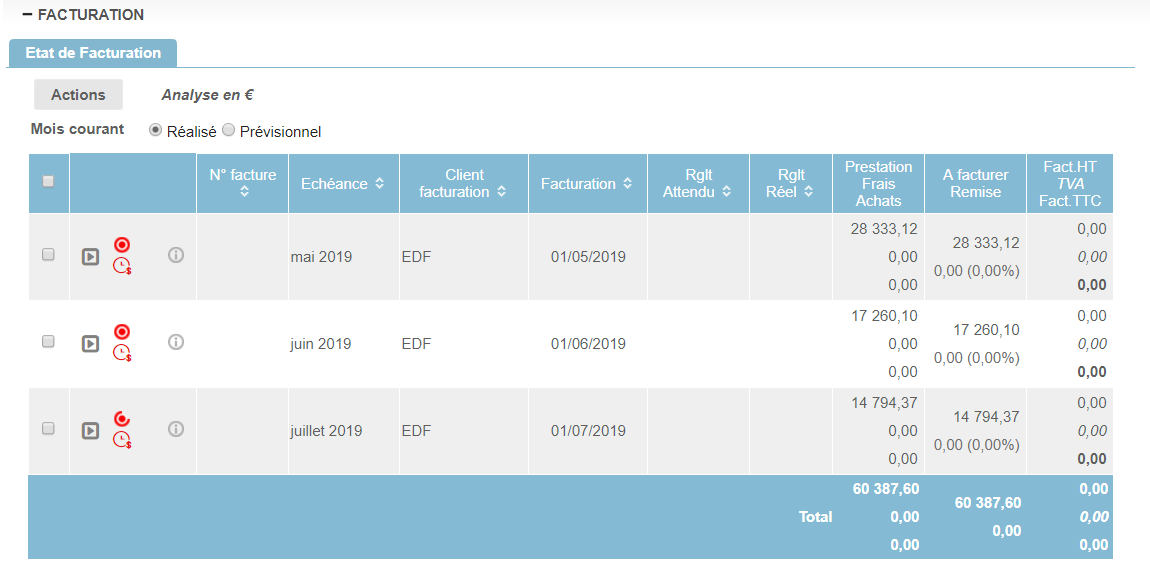
Task: Click the red clock-dollar icon for juin 2019
Action: tap(122, 353)
